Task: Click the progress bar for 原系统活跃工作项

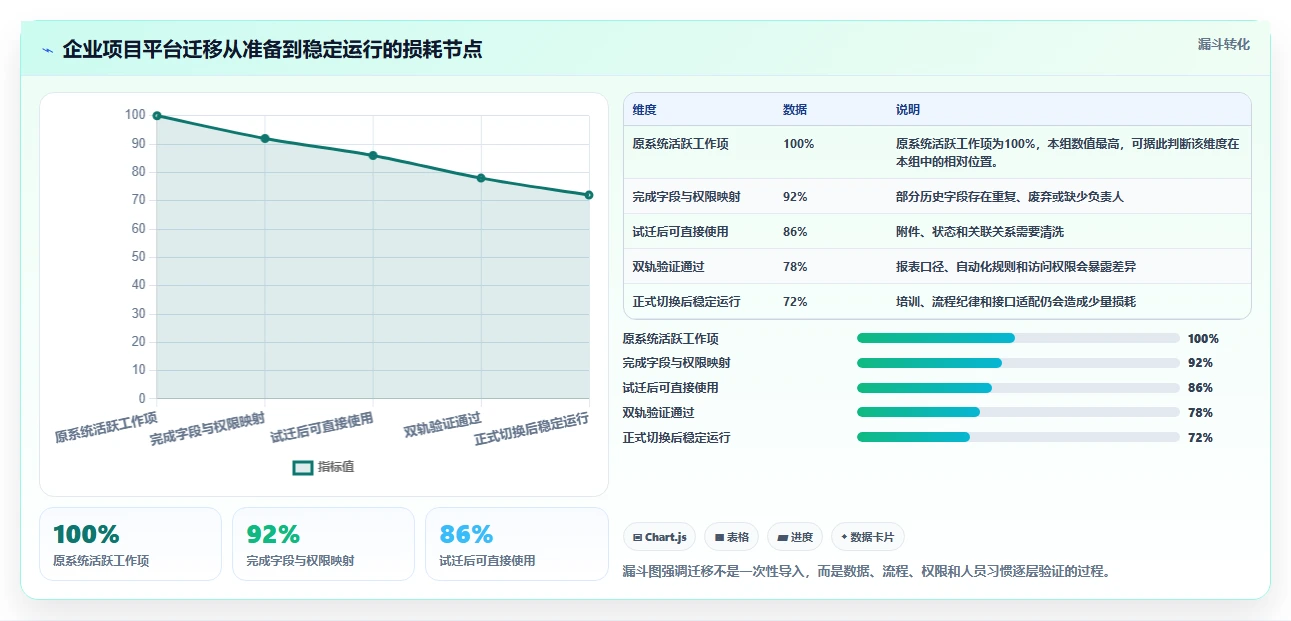Action: (x=1018, y=338)
